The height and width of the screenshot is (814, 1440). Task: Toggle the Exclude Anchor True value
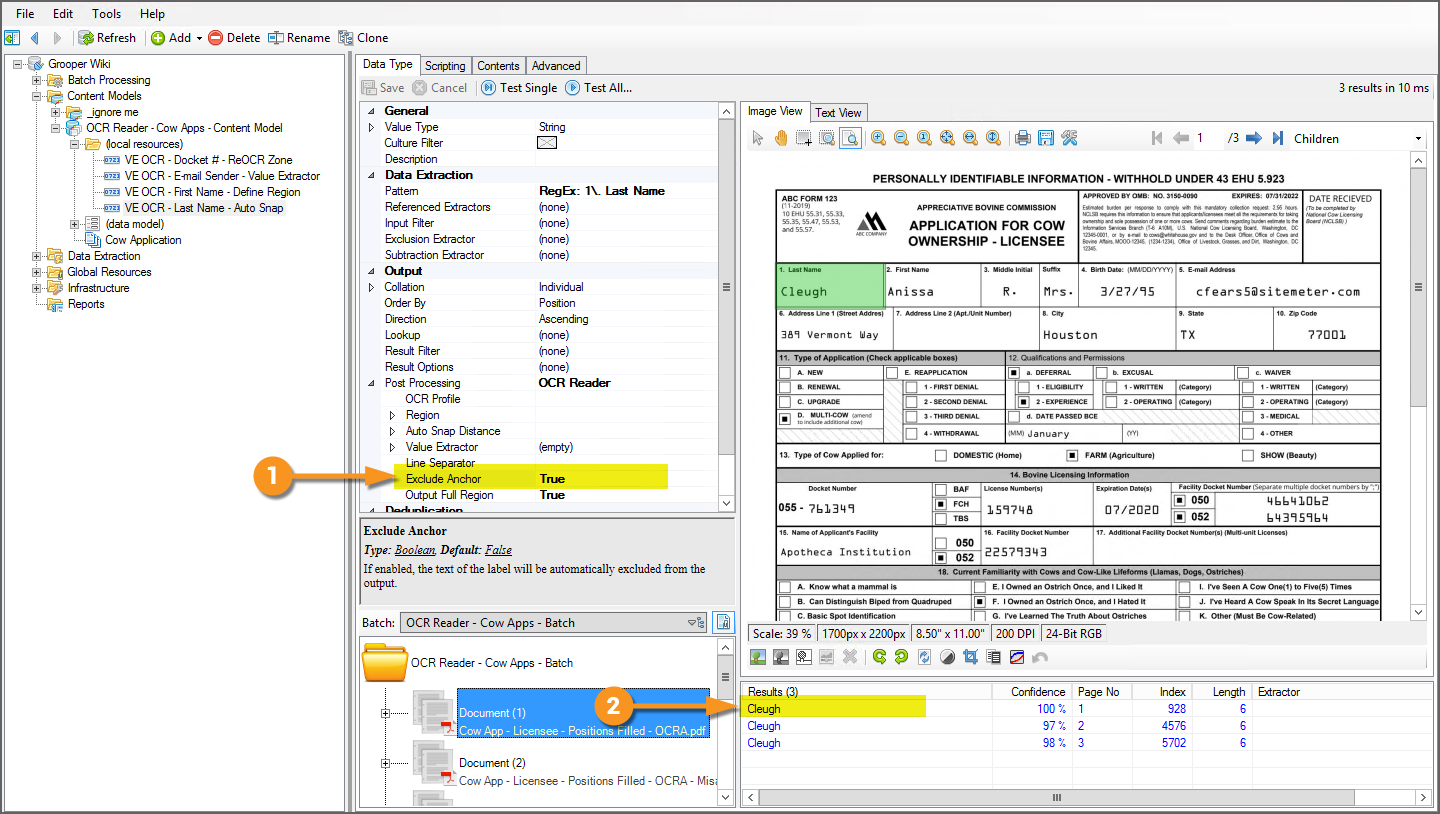(x=552, y=479)
